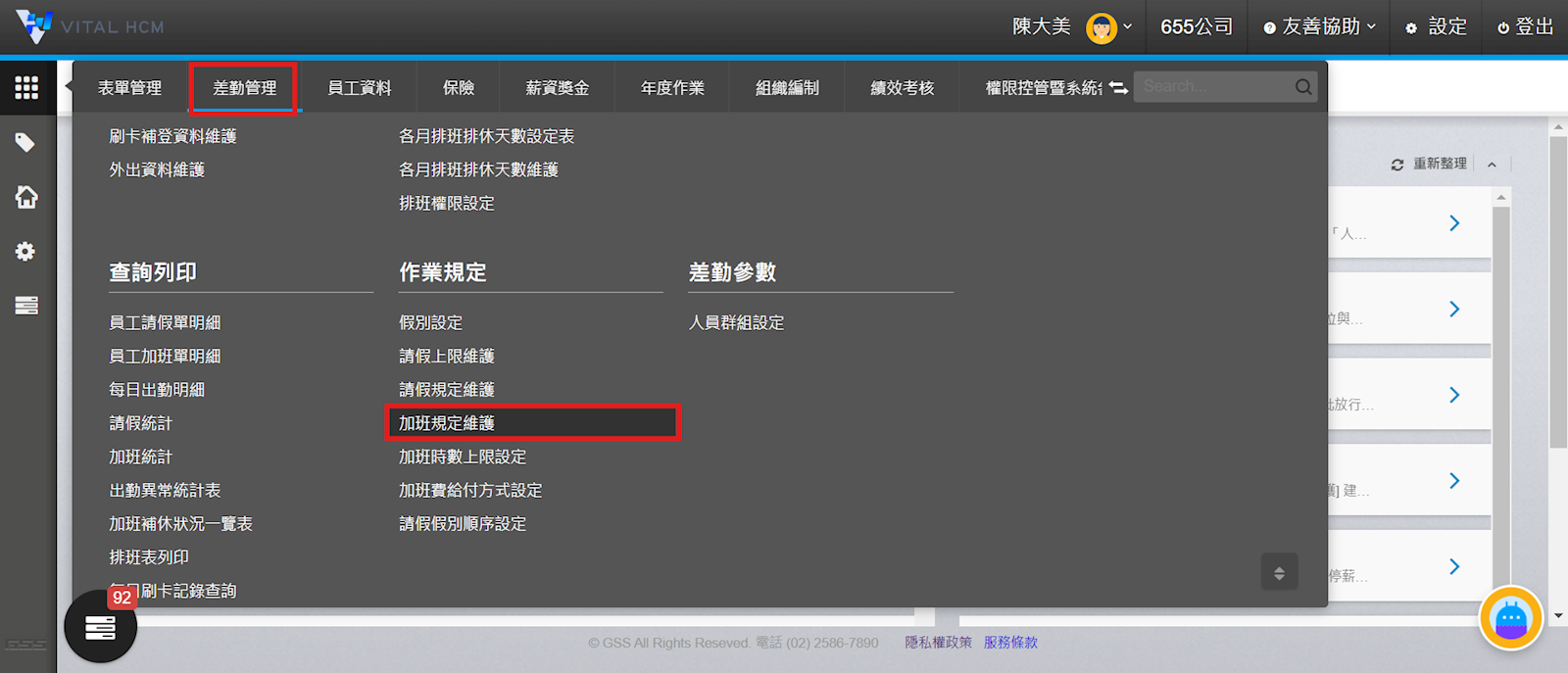The height and width of the screenshot is (673, 1568).
Task: Click 重新整理 refresh button
Action: 1429,165
